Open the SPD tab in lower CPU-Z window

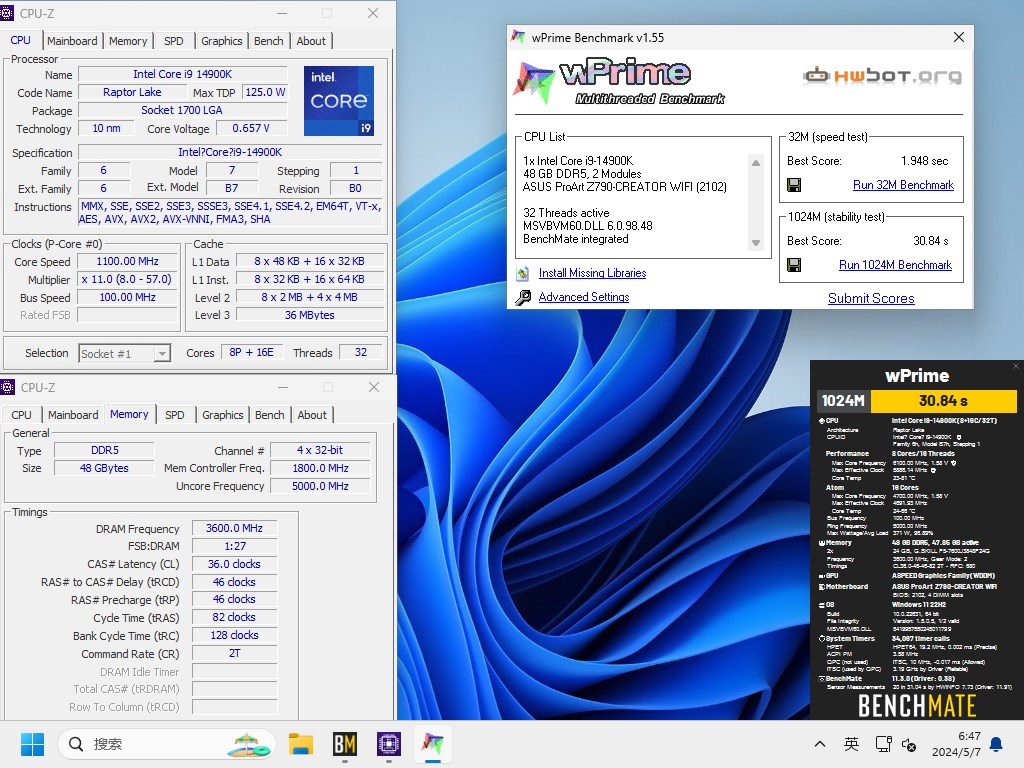coord(174,415)
